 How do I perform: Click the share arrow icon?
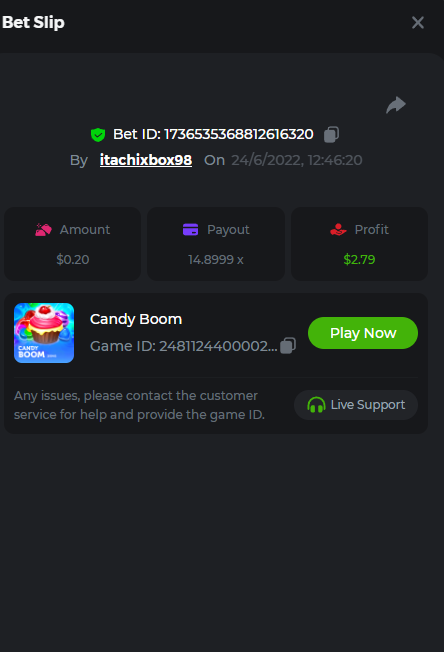click(x=396, y=105)
